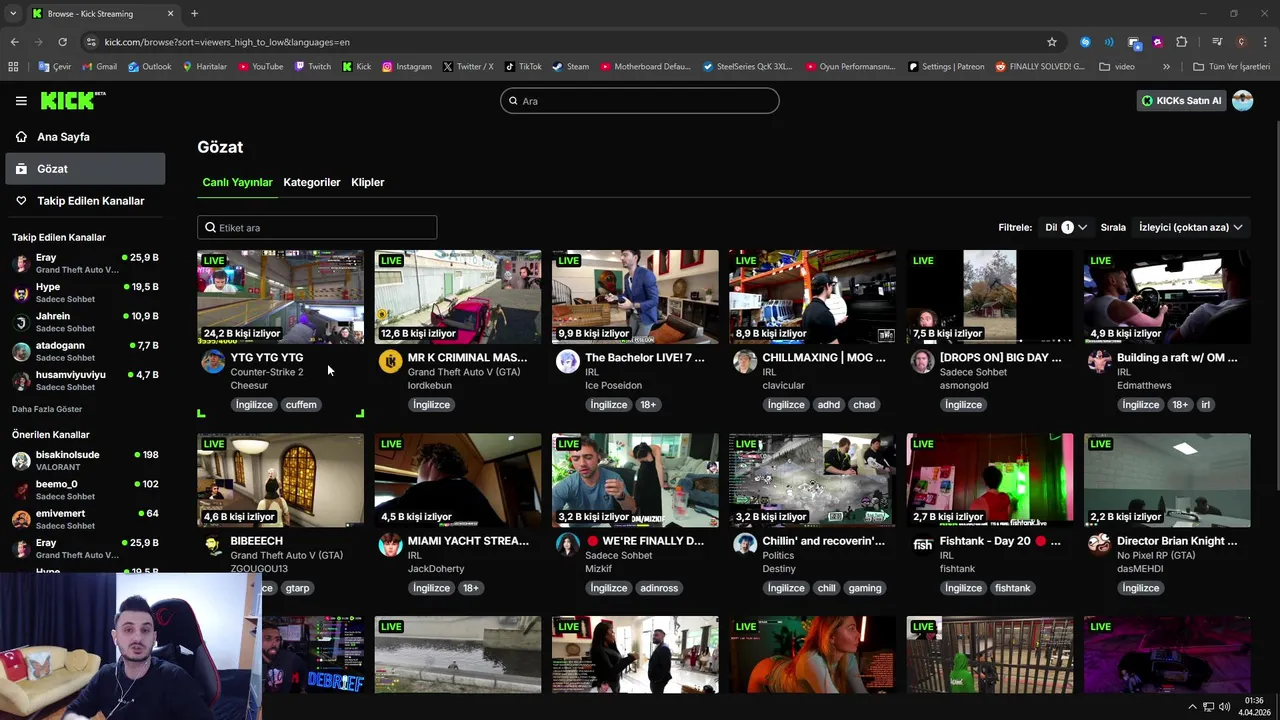Click the cuffem tag on YTG stream
Screen dimensions: 1280x720
[x=301, y=405]
